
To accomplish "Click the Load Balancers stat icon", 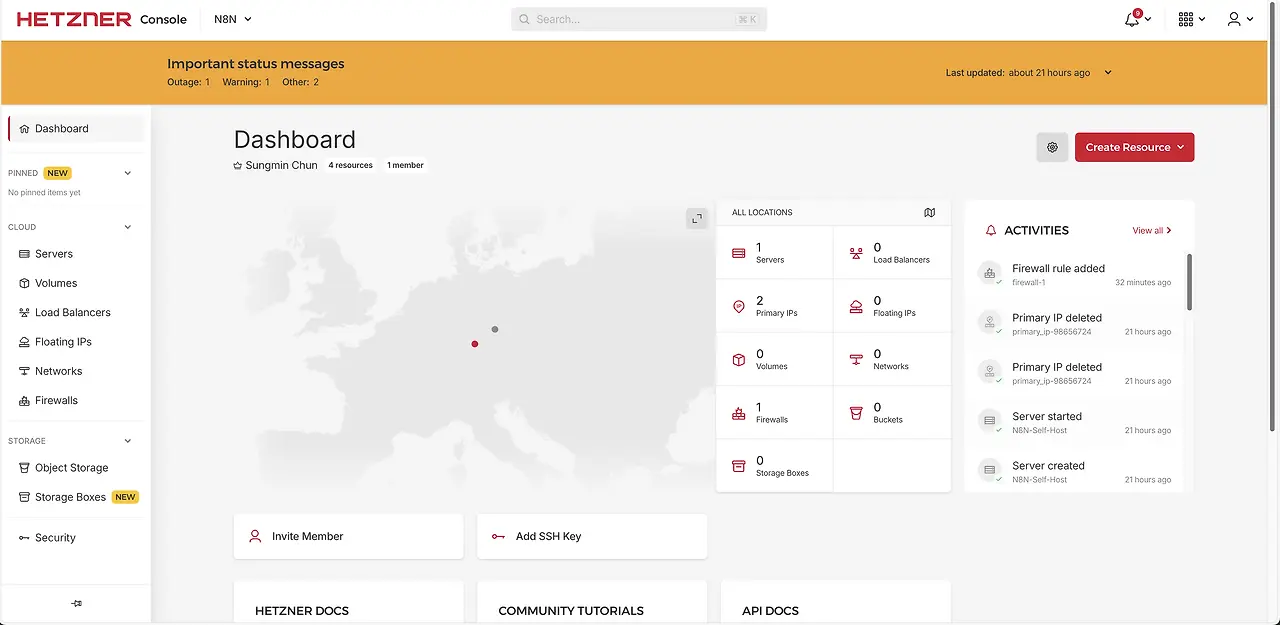I will [x=856, y=253].
